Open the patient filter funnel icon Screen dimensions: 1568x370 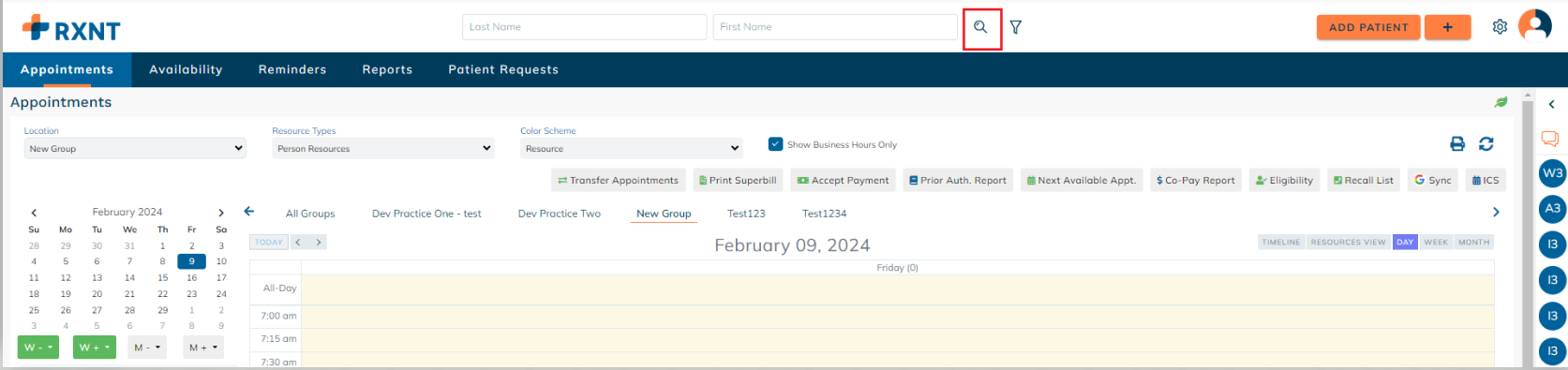coord(1016,27)
